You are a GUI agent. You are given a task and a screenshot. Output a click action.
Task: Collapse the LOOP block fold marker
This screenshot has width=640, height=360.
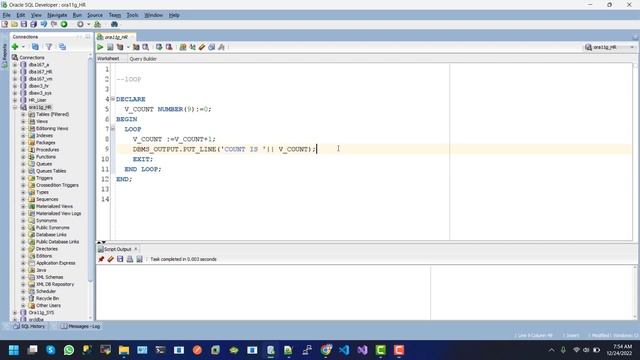[113, 129]
